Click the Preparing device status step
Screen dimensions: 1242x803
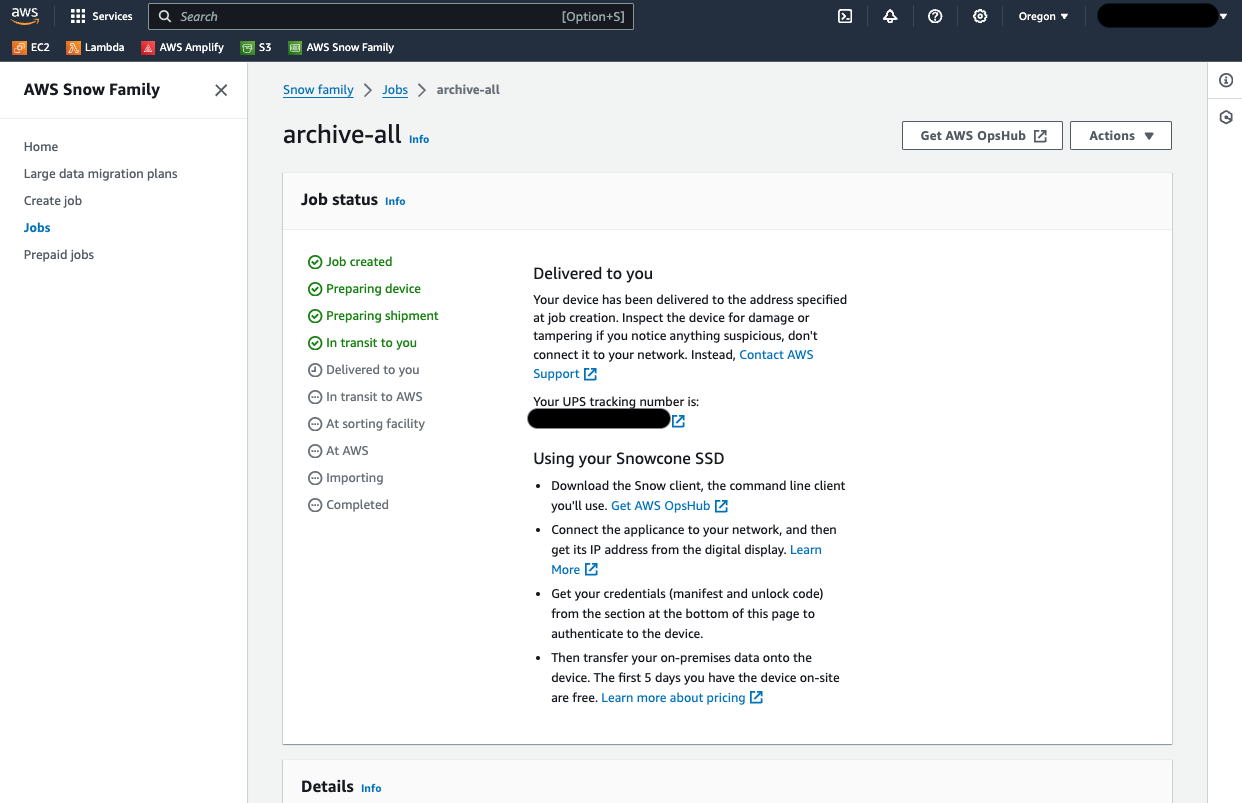364,289
